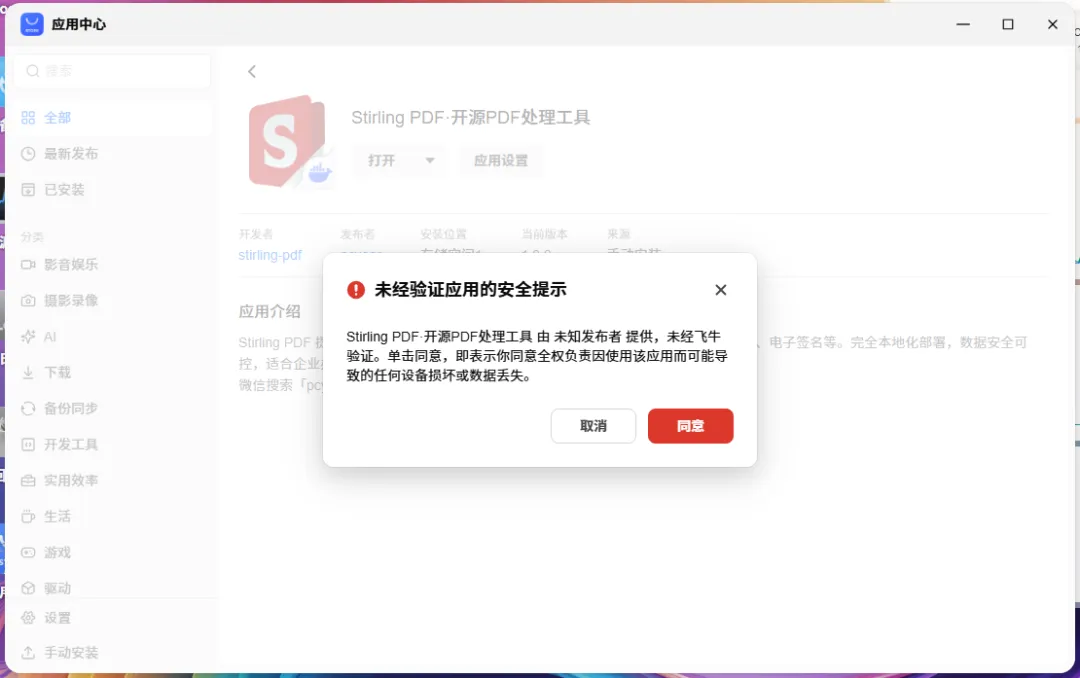Image resolution: width=1080 pixels, height=678 pixels.
Task: Click the 应用设置 button
Action: tap(501, 161)
